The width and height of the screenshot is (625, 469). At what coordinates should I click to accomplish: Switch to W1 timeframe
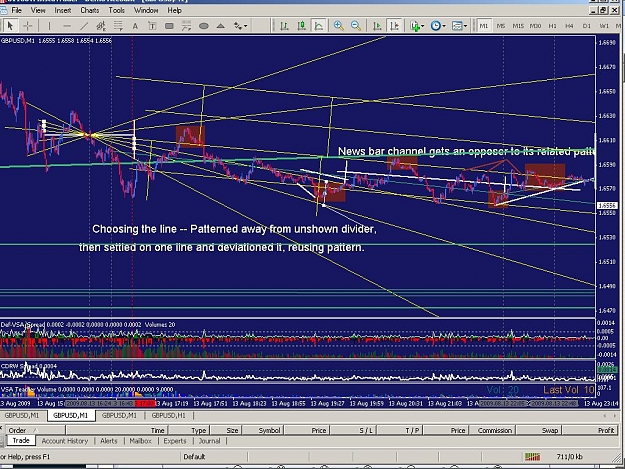604,26
